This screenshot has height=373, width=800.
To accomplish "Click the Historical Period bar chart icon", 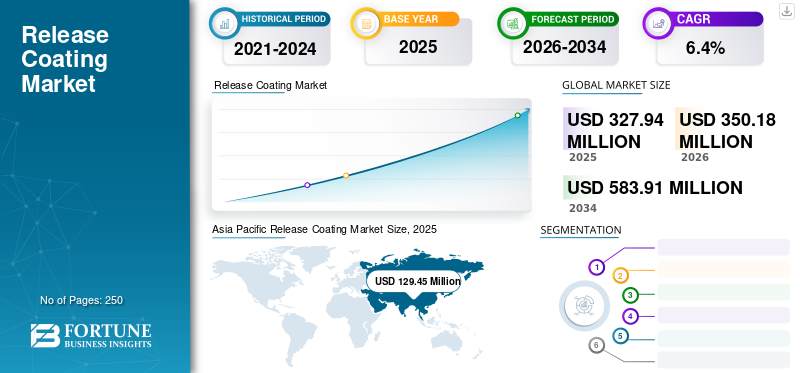I will point(224,22).
